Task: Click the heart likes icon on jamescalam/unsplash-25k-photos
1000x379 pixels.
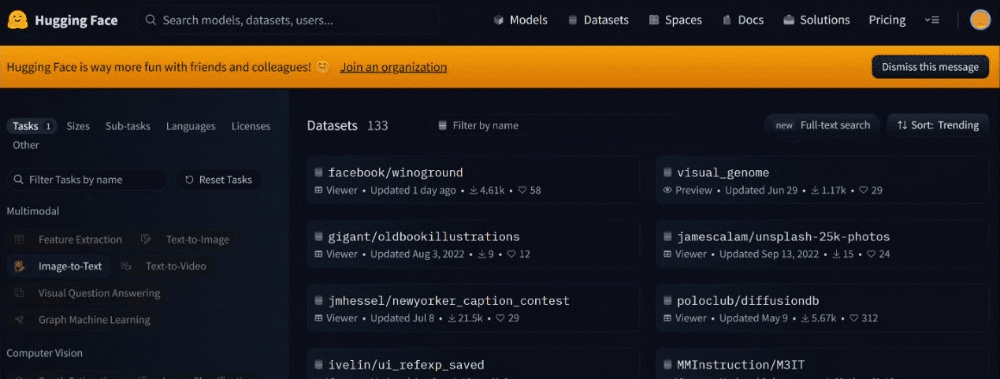Action: coord(871,254)
